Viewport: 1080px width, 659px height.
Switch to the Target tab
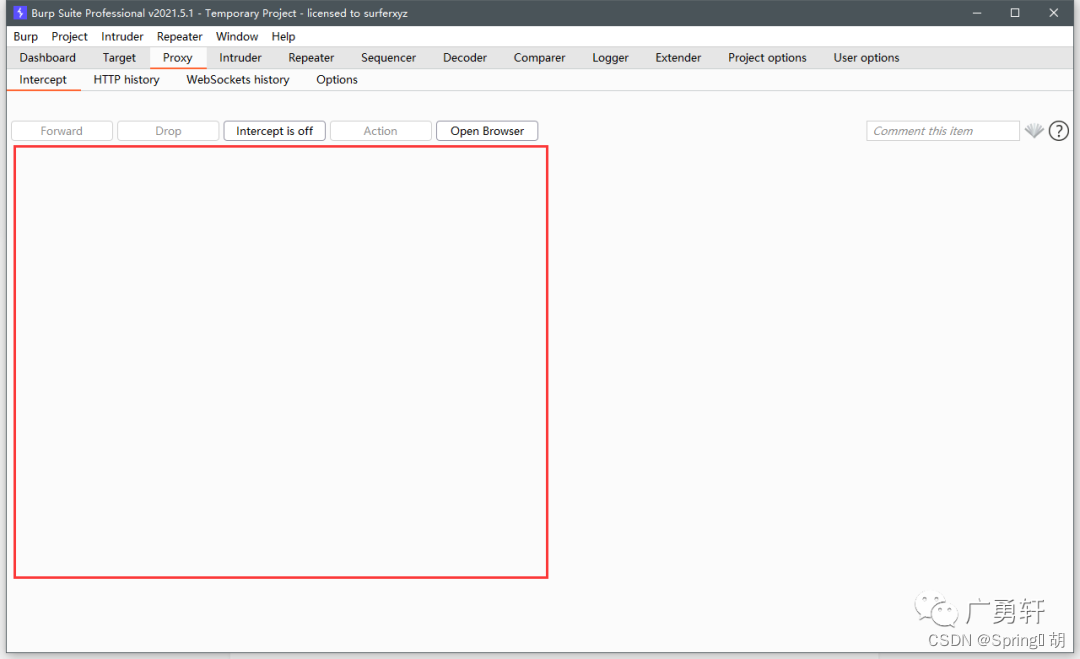click(x=119, y=58)
